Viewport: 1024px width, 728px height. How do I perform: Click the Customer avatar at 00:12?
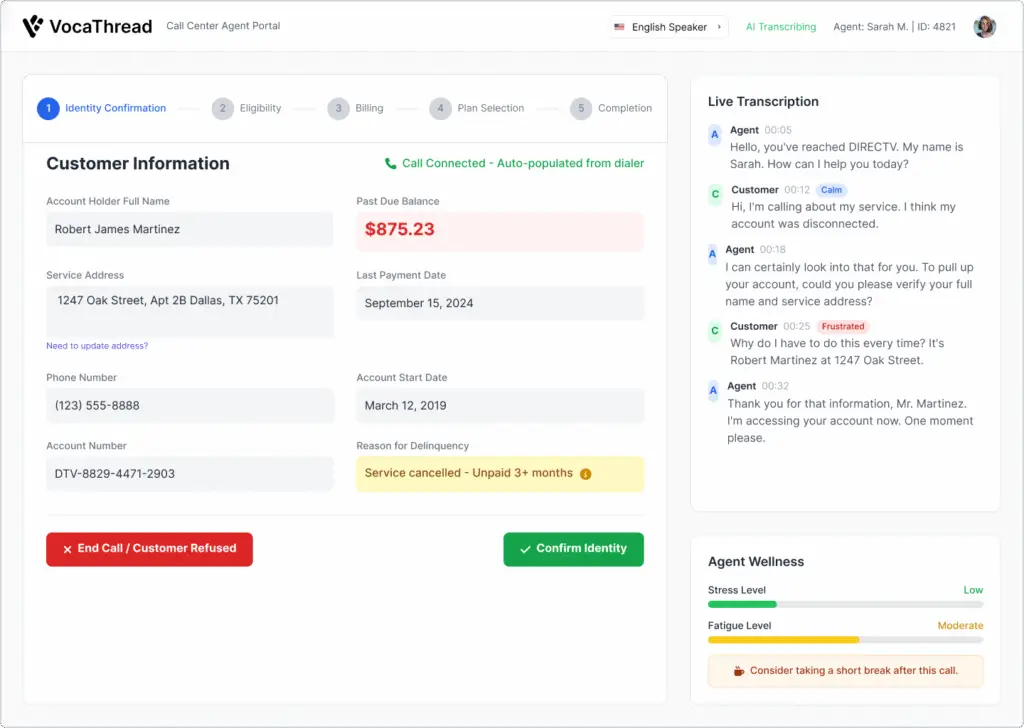pos(715,194)
